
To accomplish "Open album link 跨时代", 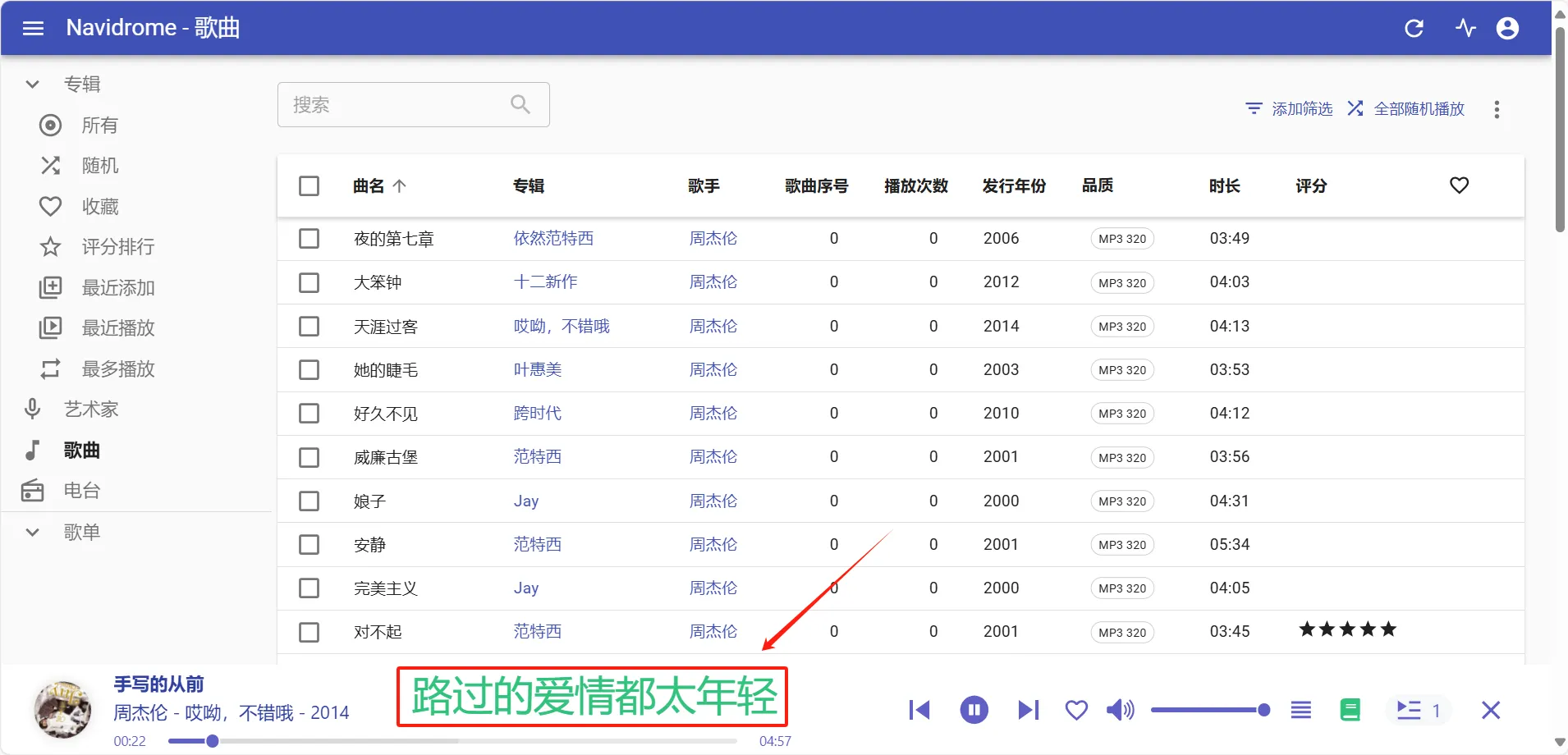I will [538, 414].
